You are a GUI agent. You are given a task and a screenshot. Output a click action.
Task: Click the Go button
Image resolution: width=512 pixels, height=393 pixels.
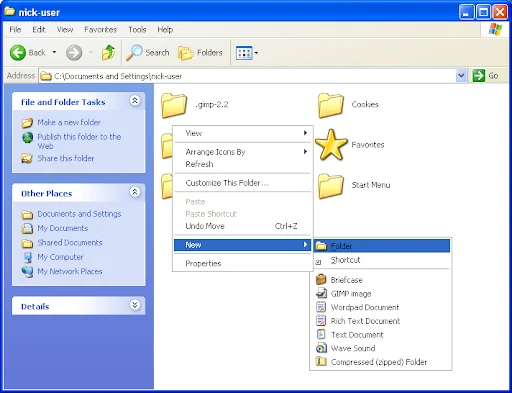(x=485, y=76)
